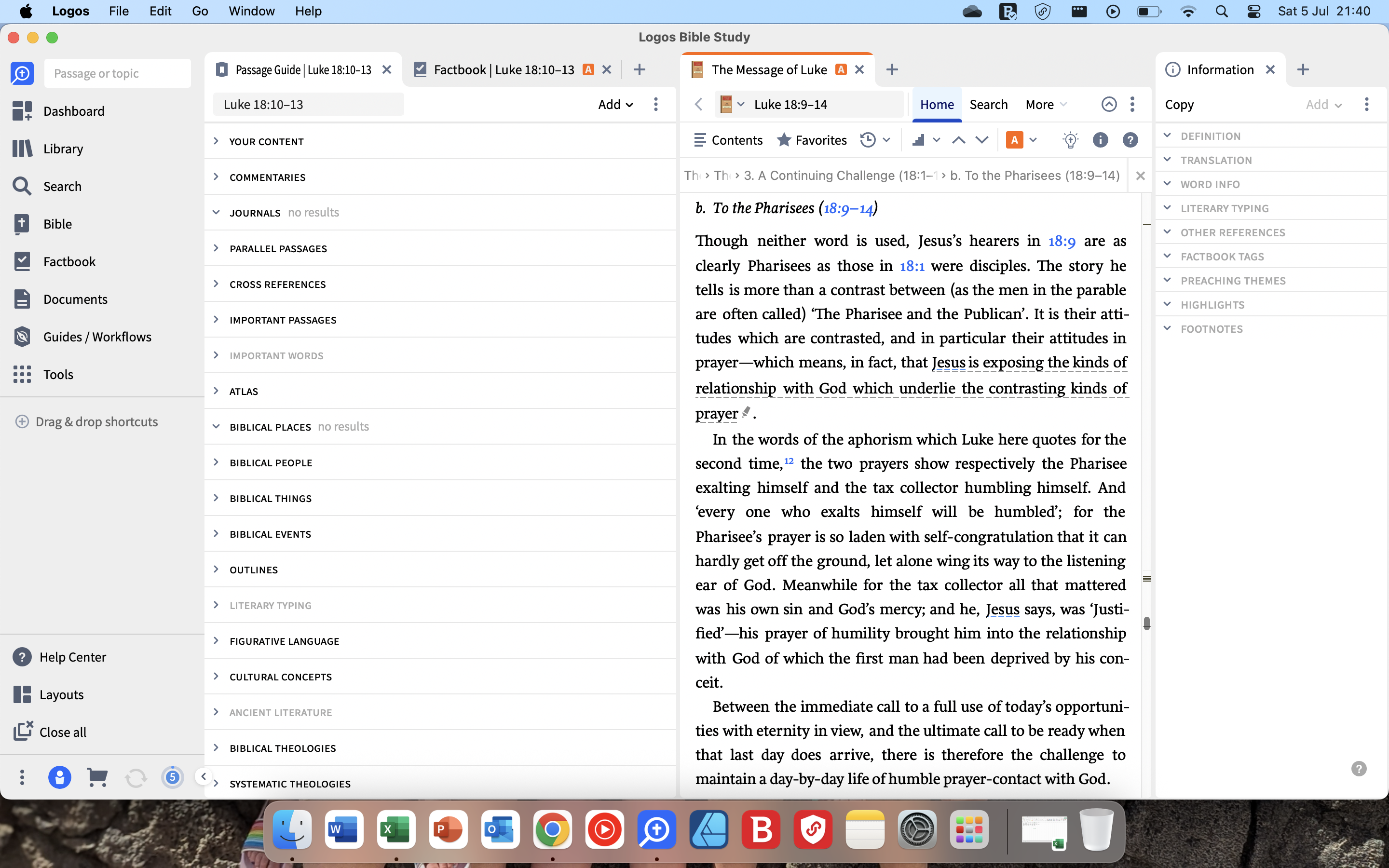1389x868 pixels.
Task: Switch to the Factbook | Luke 18:10–13 tab
Action: tap(504, 69)
